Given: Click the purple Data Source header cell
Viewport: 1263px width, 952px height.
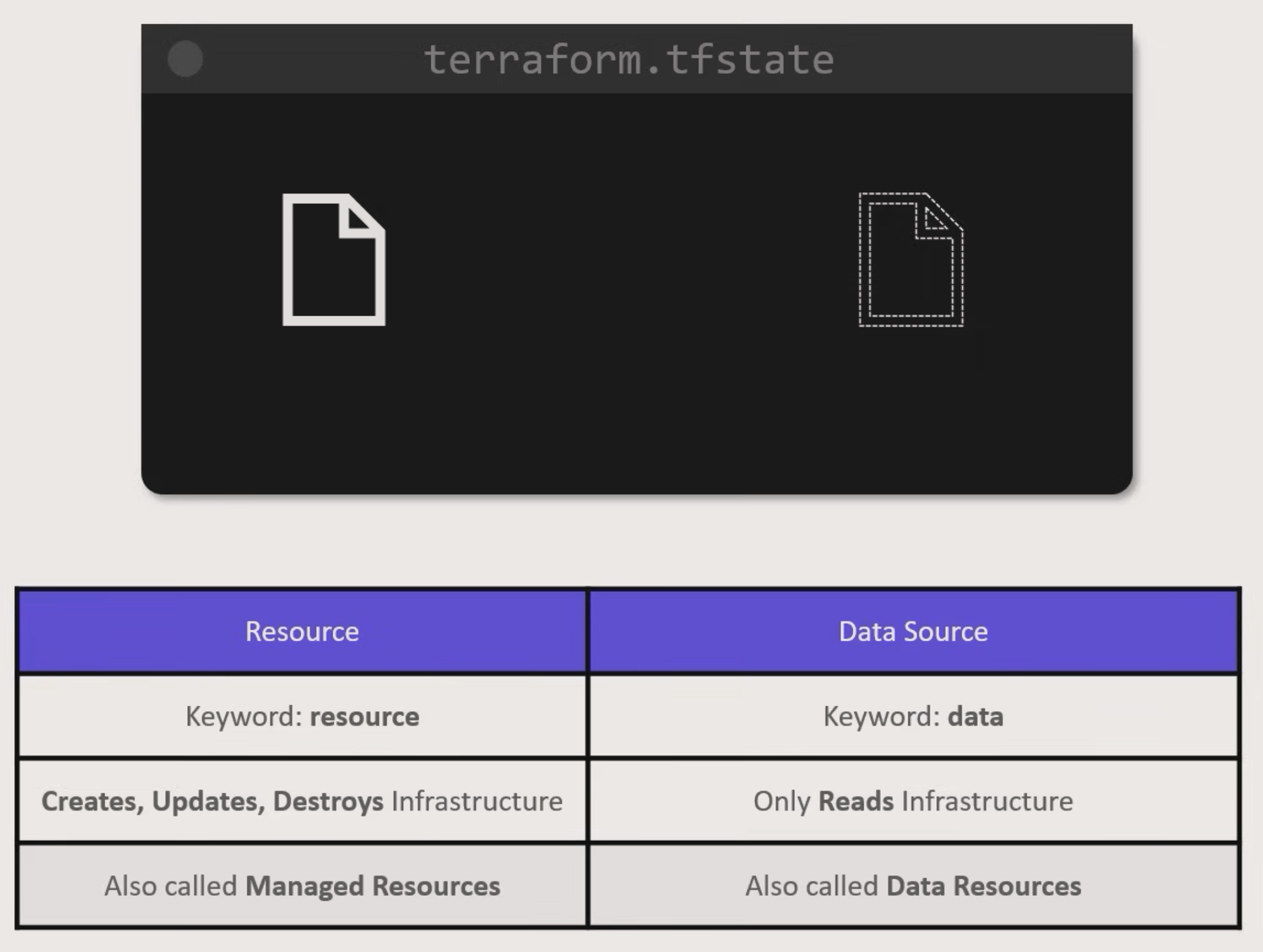Looking at the screenshot, I should (x=913, y=631).
